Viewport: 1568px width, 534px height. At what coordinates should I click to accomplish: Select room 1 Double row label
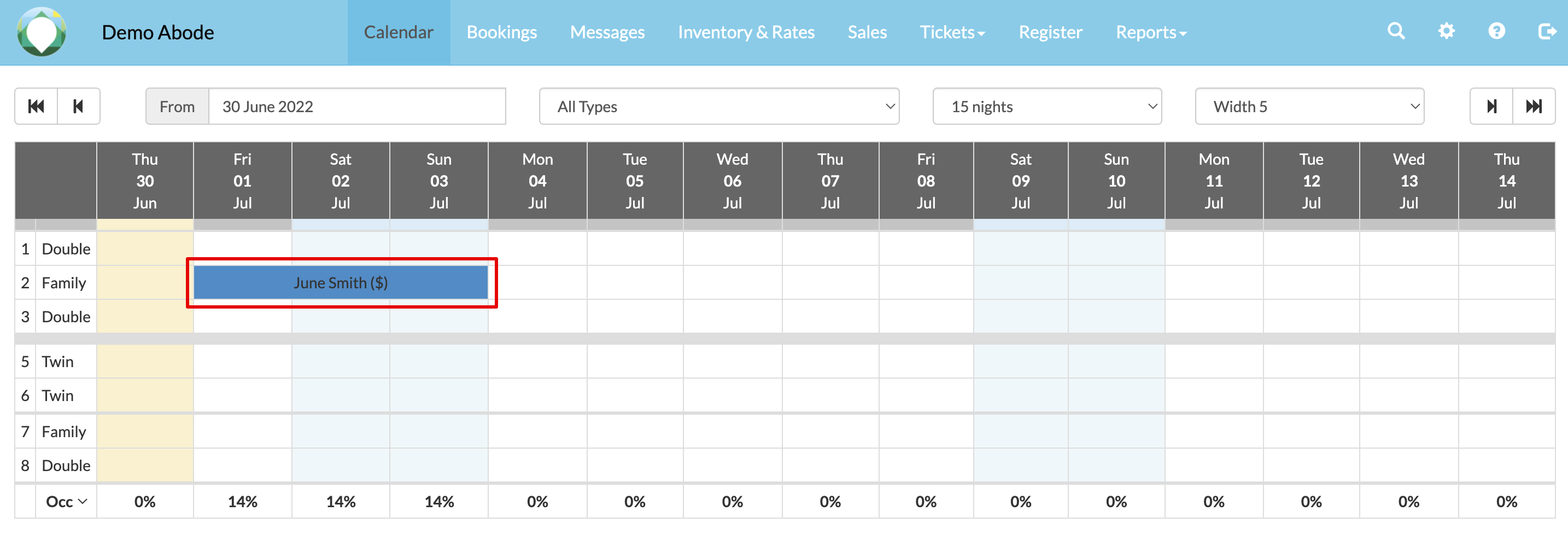tap(66, 249)
